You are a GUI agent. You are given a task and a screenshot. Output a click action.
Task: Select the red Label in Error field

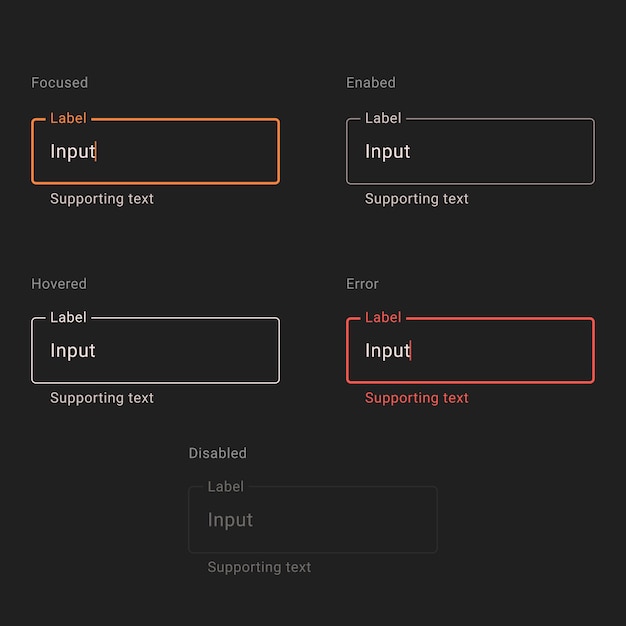(383, 317)
